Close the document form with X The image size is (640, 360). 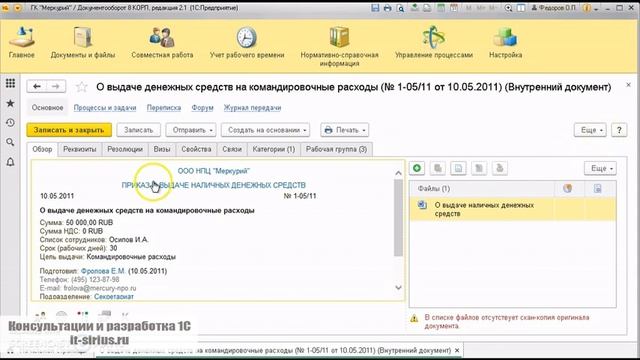point(629,85)
